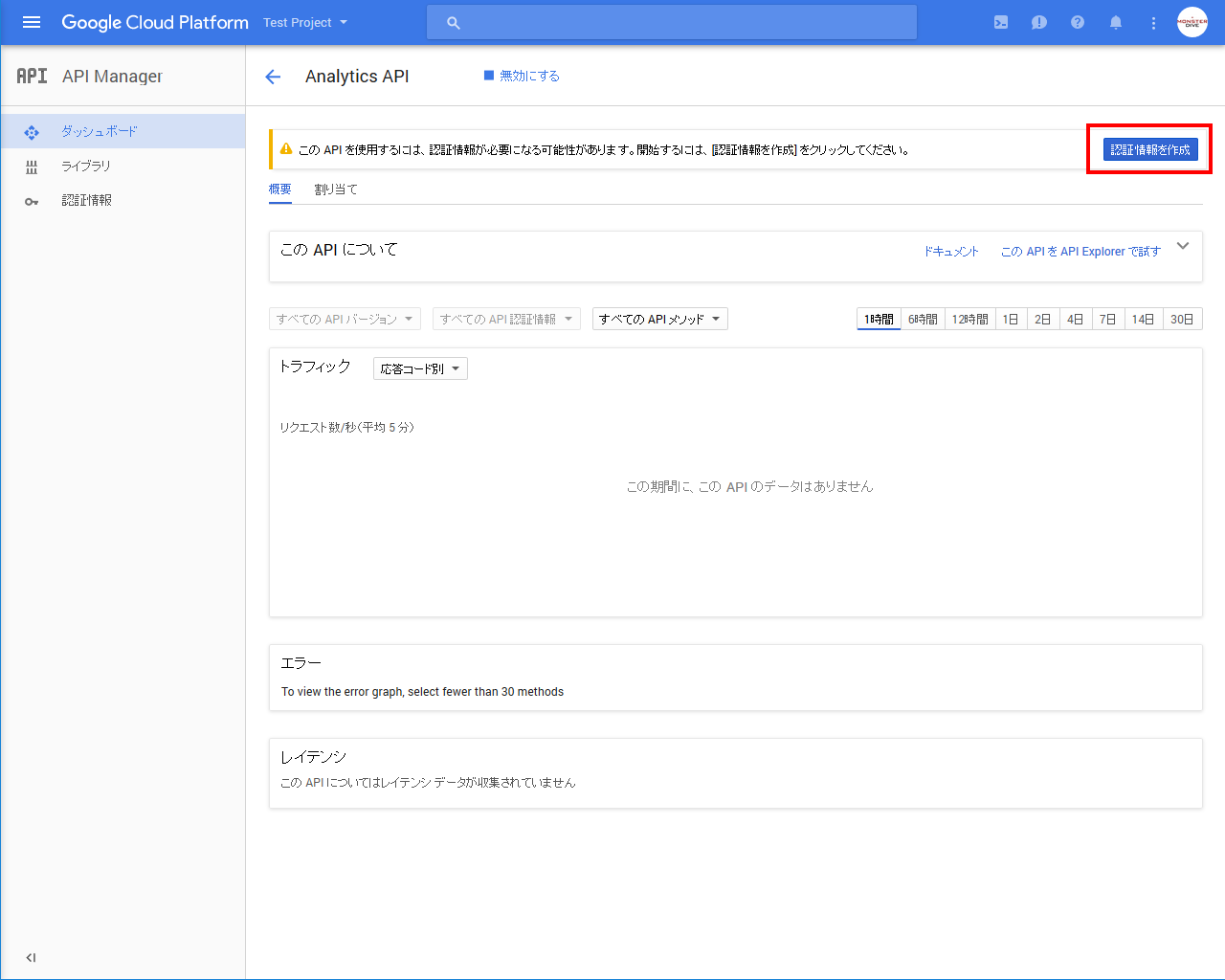Screen dimensions: 1225x980
Task: Select the 1日 time range
Action: 1011,319
